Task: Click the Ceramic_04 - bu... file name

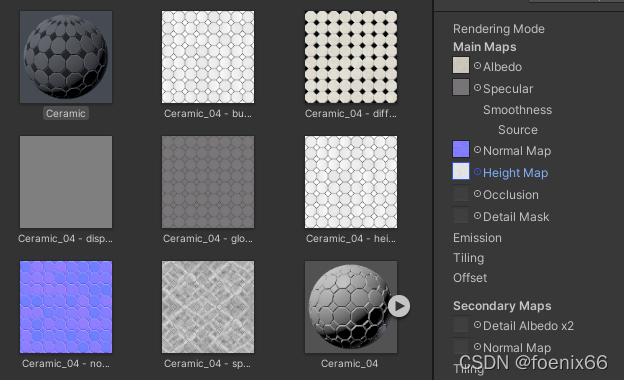Action: (208, 113)
